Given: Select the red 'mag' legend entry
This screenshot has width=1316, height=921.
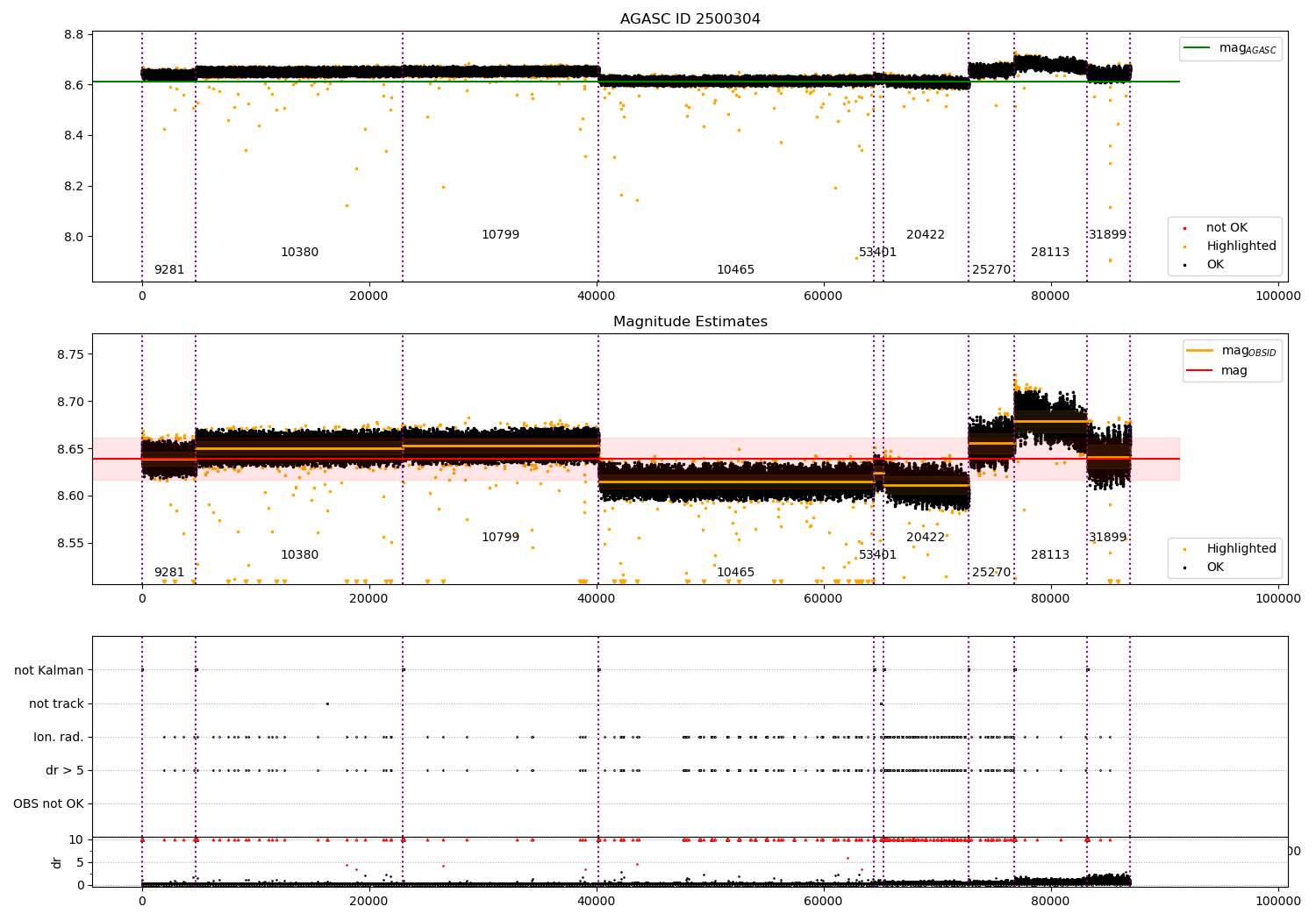Looking at the screenshot, I should pos(1218,371).
